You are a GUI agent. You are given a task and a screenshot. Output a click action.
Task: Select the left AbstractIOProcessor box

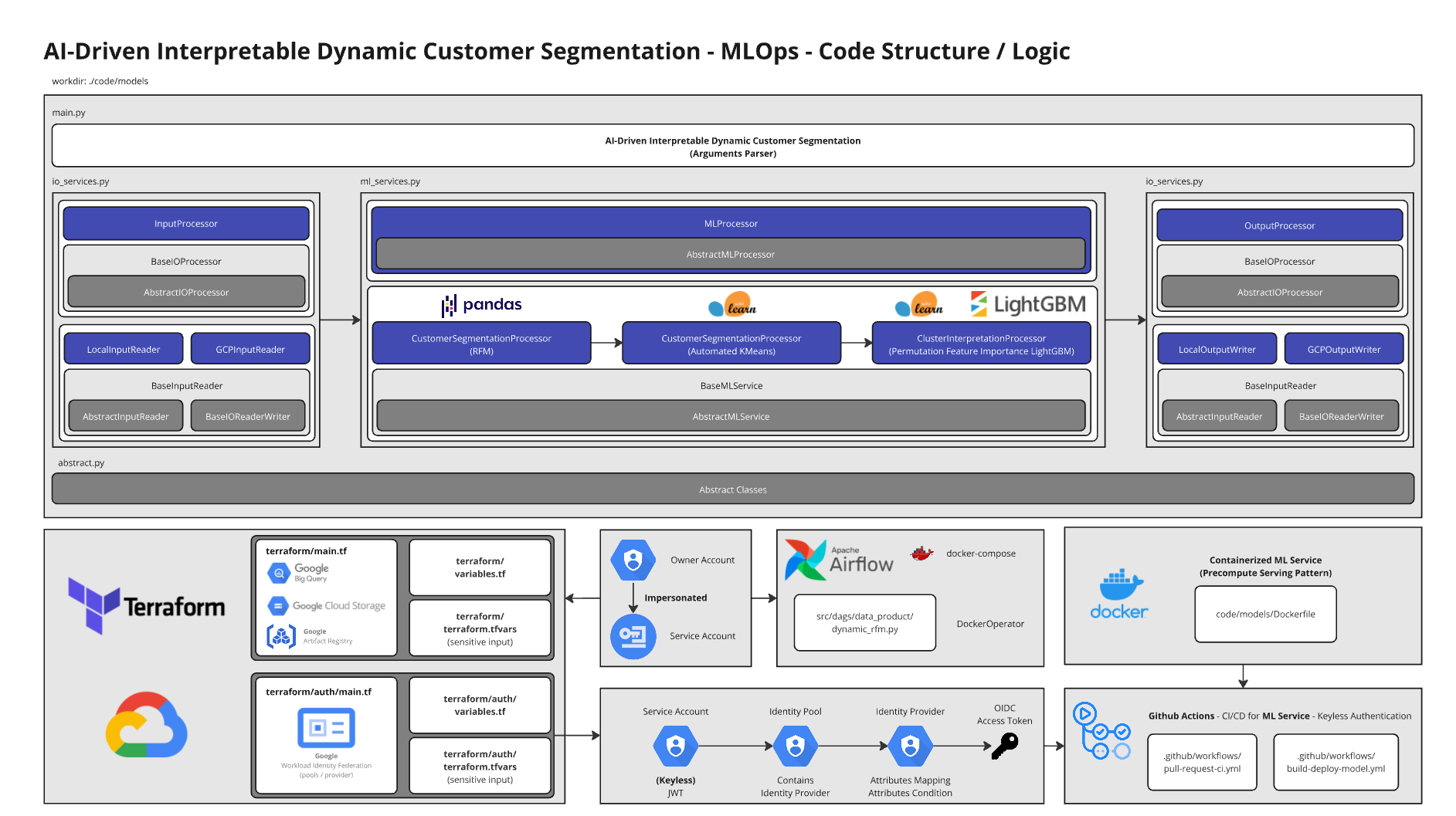tap(186, 292)
